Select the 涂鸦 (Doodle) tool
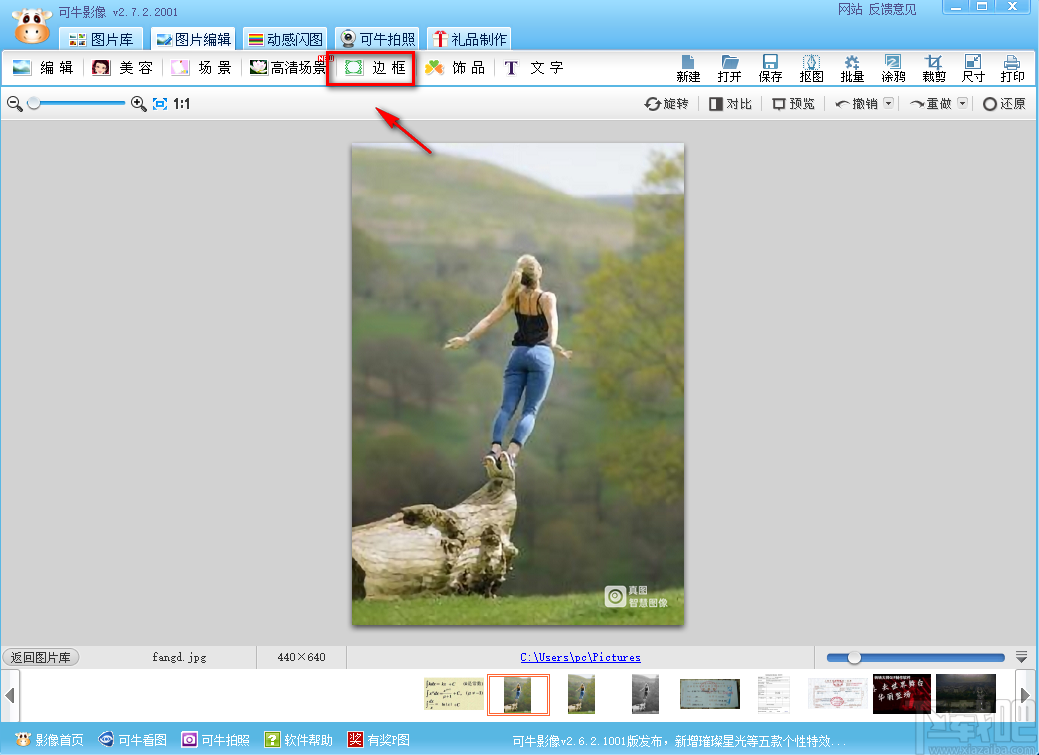 893,69
